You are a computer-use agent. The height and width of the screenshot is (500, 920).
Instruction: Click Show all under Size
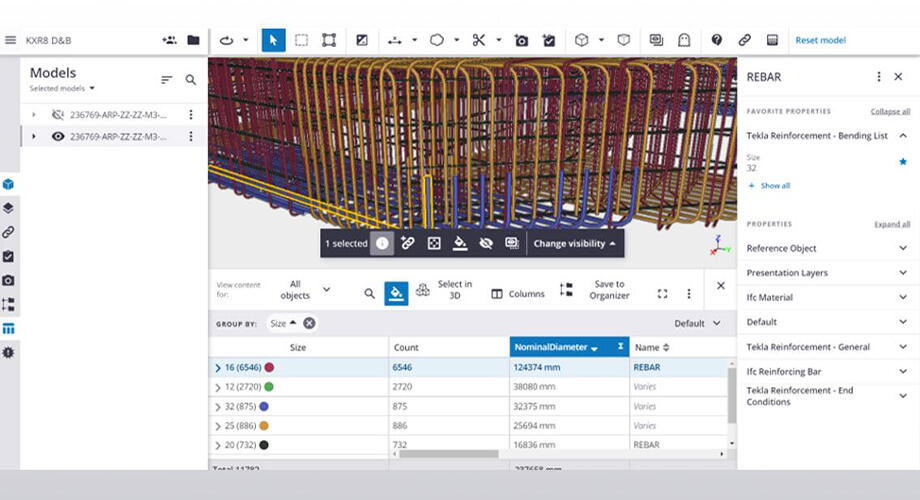point(770,185)
